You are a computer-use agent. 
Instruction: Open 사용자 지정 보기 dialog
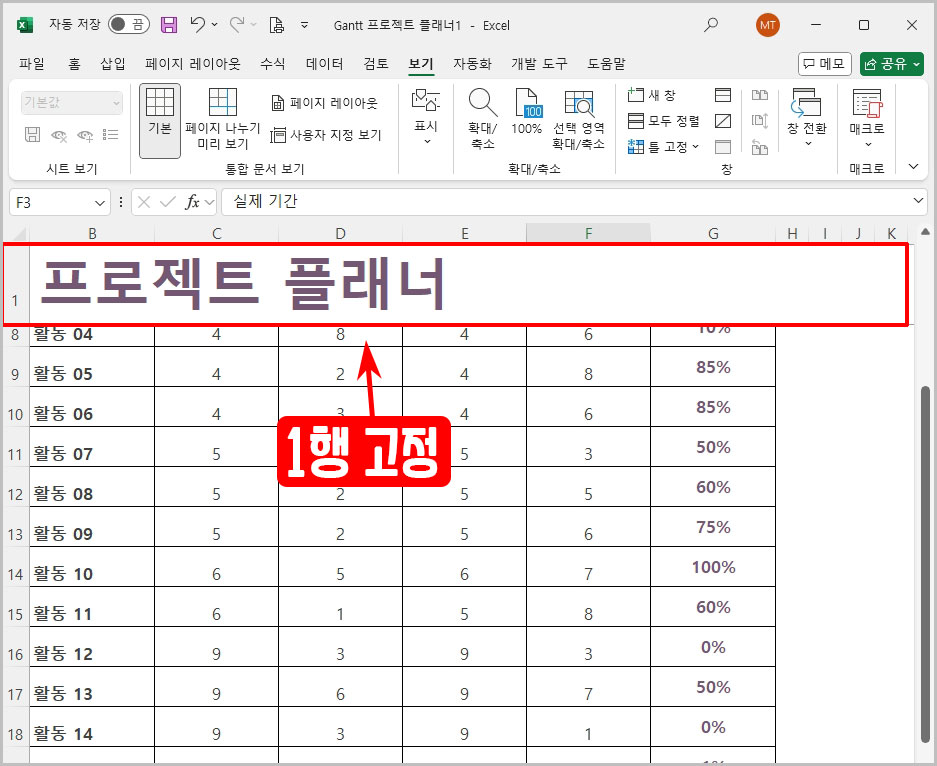coord(327,135)
